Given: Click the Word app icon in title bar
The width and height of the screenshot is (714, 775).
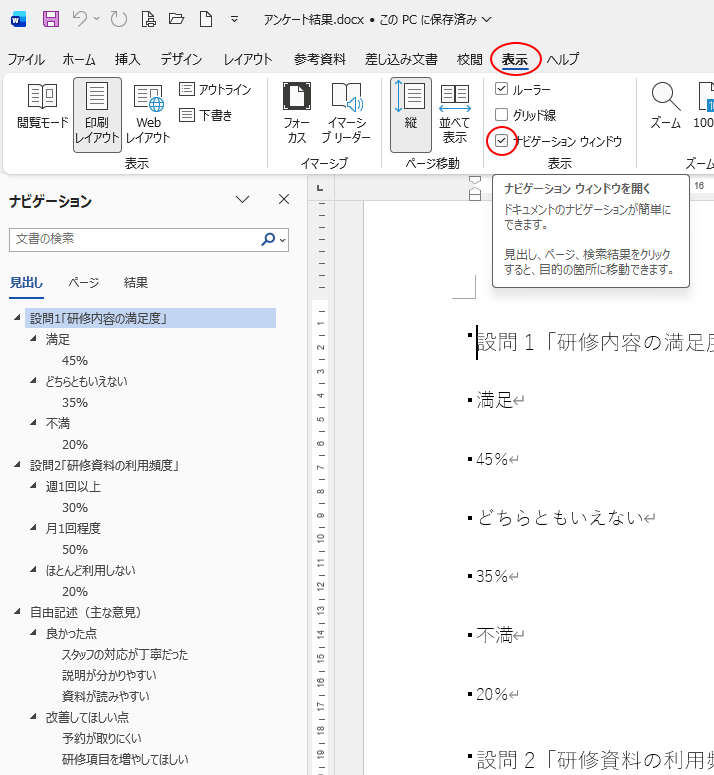Looking at the screenshot, I should point(18,20).
